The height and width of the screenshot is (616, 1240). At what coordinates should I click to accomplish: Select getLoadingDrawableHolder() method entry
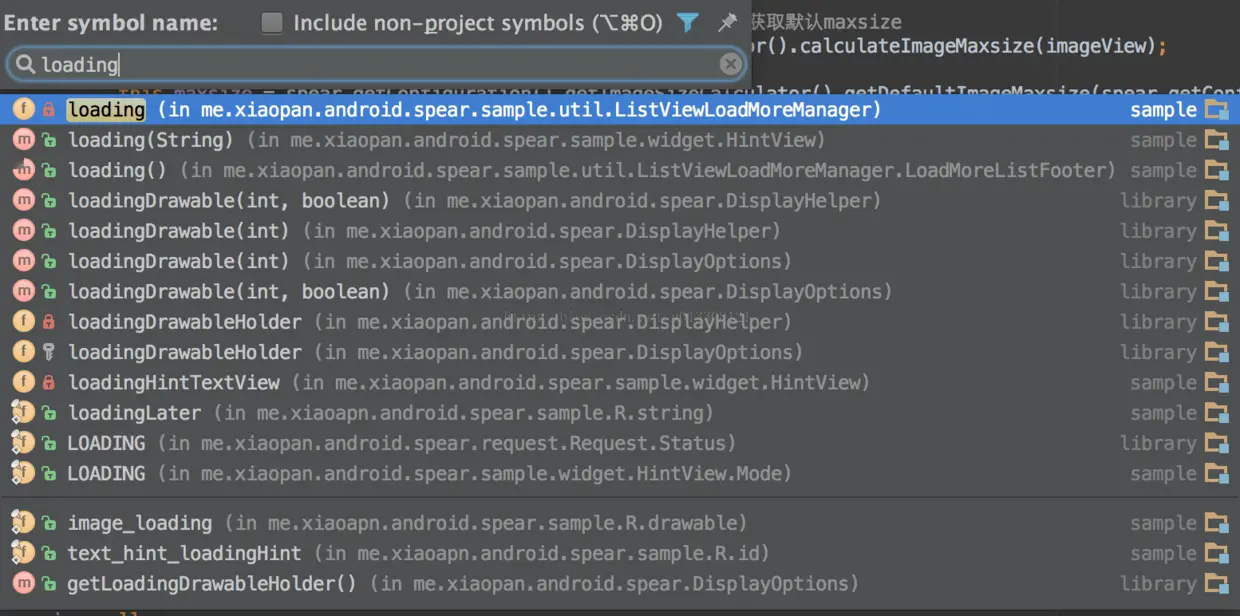(x=620, y=584)
